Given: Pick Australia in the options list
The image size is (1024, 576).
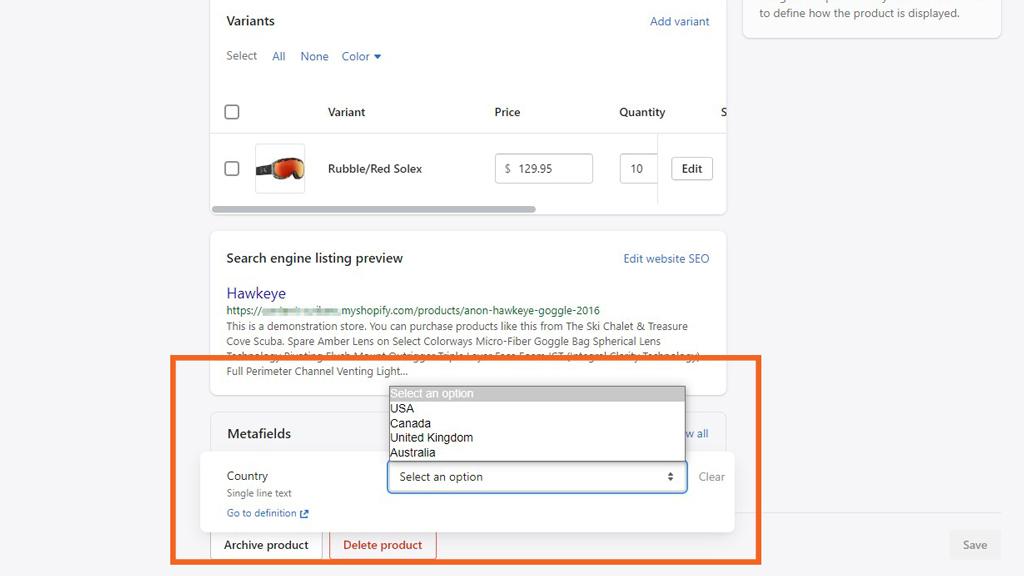Looking at the screenshot, I should (412, 453).
